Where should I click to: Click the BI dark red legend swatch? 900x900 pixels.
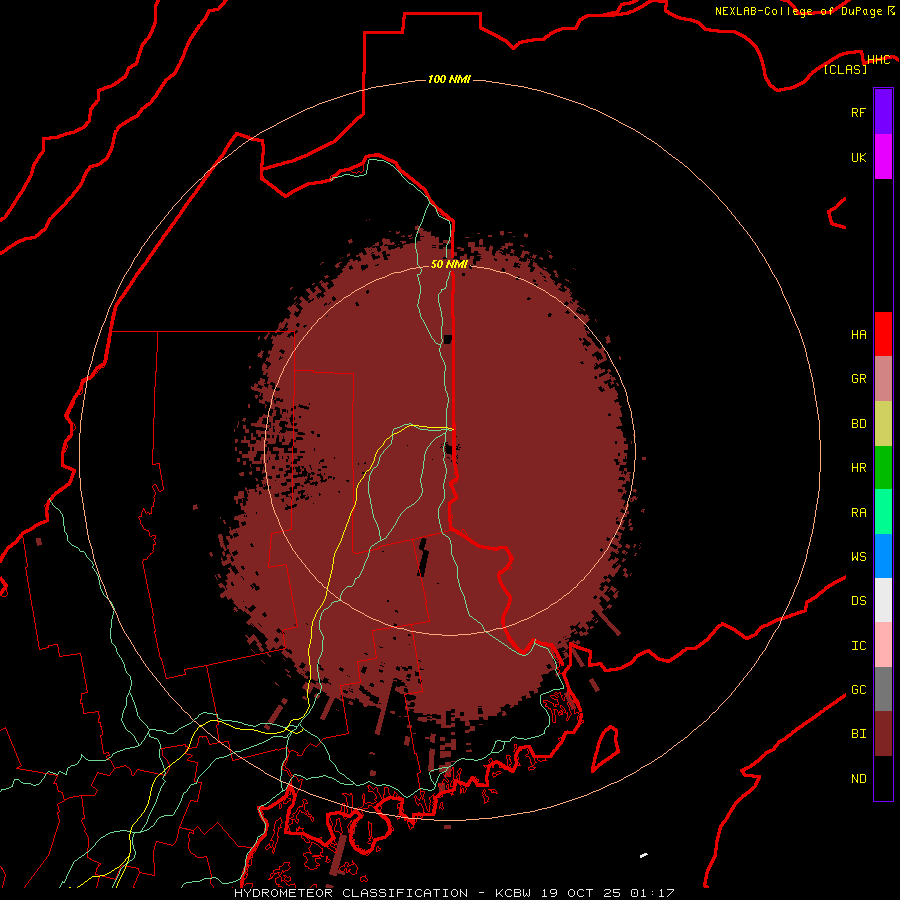883,734
